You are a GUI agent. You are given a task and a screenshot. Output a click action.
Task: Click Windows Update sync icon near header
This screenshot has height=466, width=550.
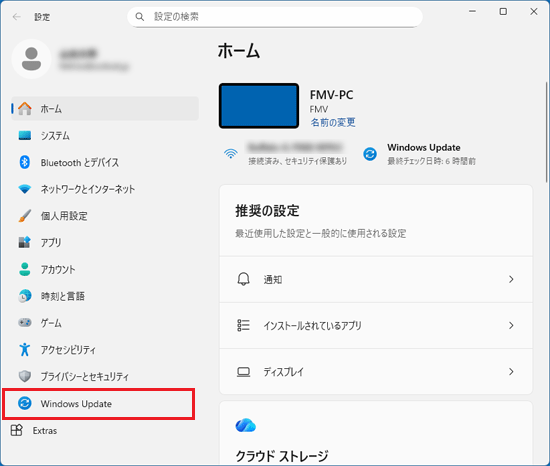(x=370, y=154)
